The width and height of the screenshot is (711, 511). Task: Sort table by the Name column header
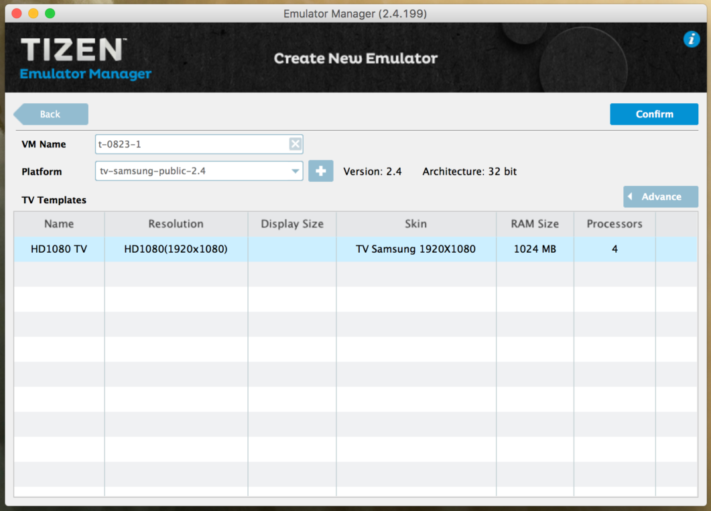(x=59, y=224)
